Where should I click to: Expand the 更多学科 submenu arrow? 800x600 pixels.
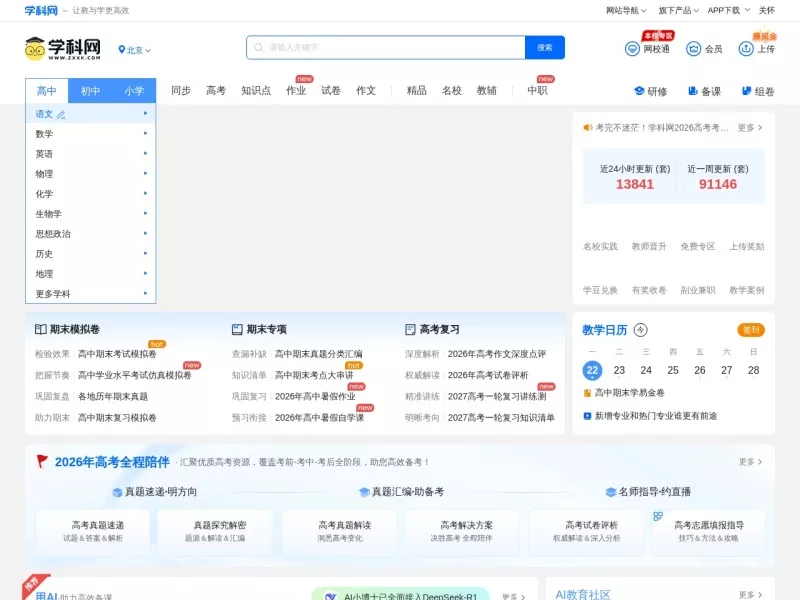[x=145, y=293]
